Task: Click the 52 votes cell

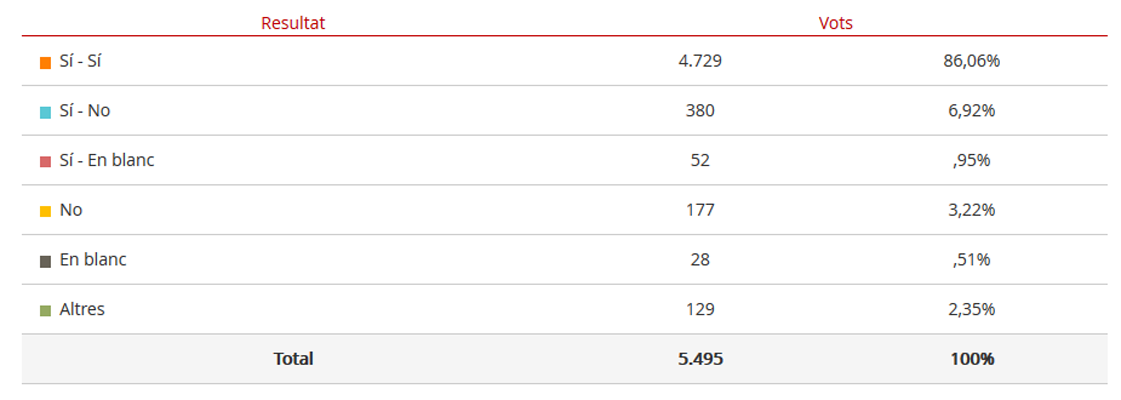Action: [x=700, y=160]
